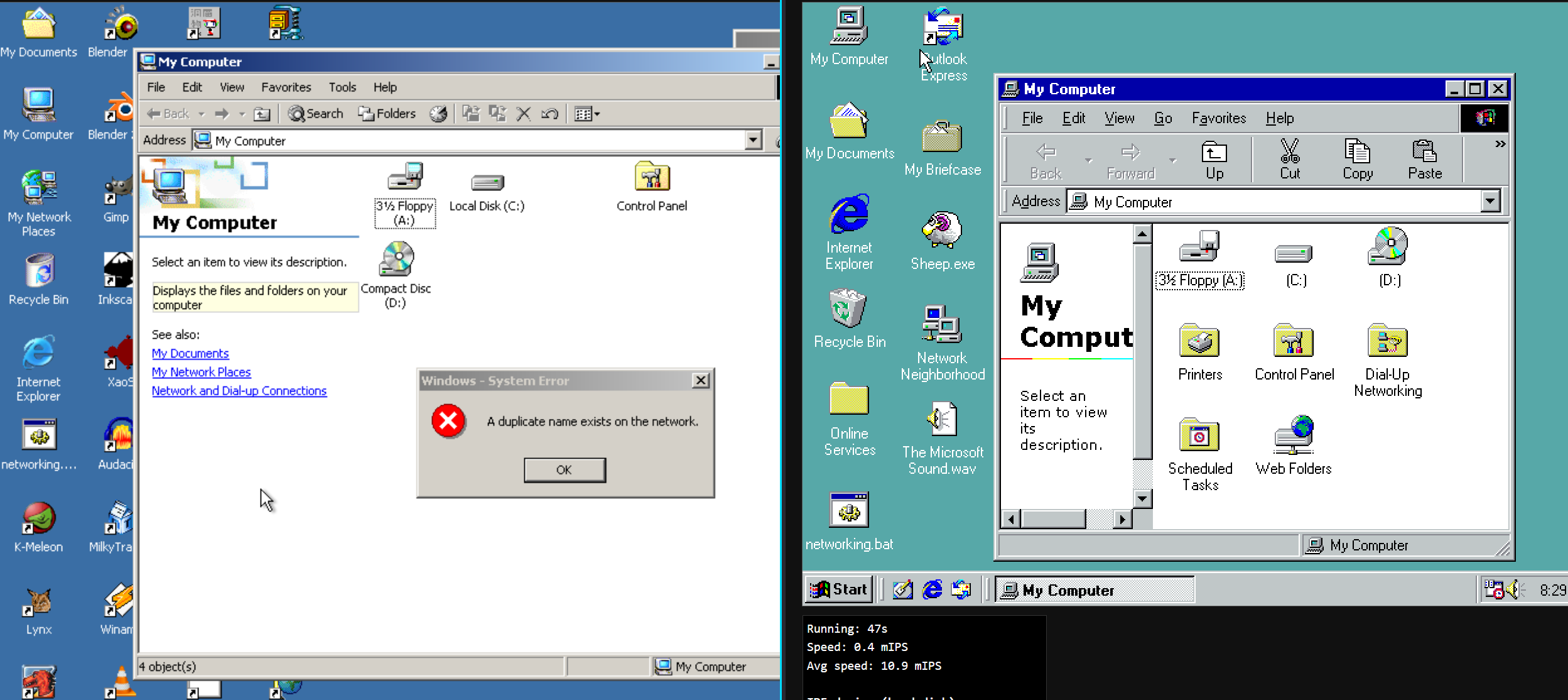Image resolution: width=1568 pixels, height=700 pixels.
Task: Open the Address dropdown in the left window
Action: 754,140
